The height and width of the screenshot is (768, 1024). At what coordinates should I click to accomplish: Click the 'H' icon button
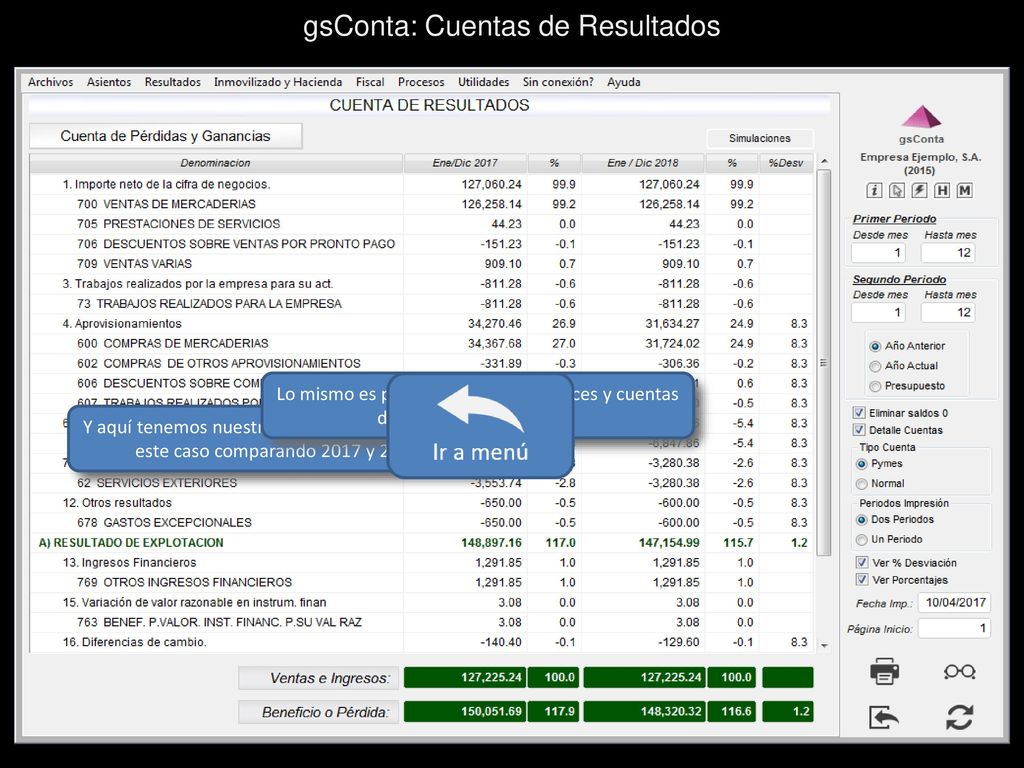pyautogui.click(x=942, y=190)
